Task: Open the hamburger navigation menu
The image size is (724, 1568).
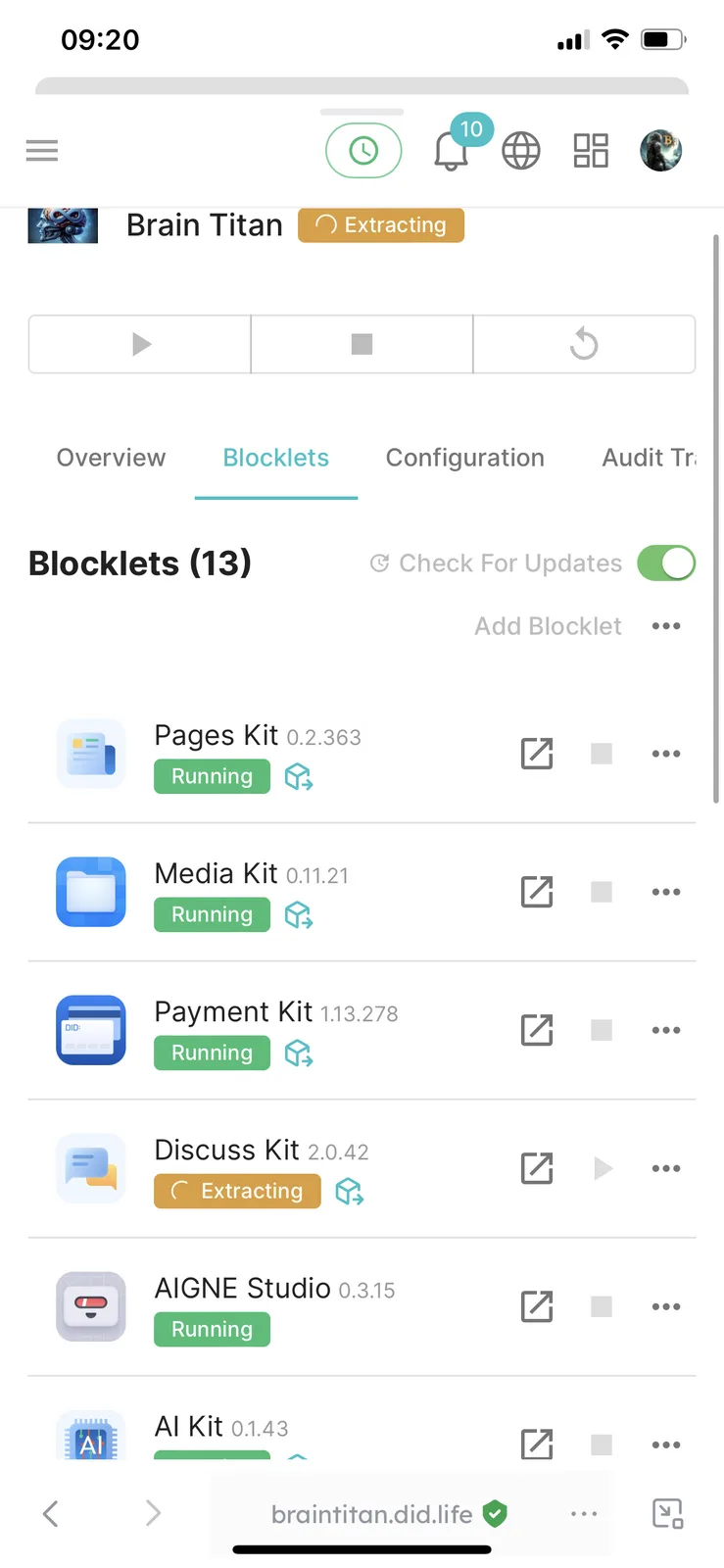Action: (42, 151)
